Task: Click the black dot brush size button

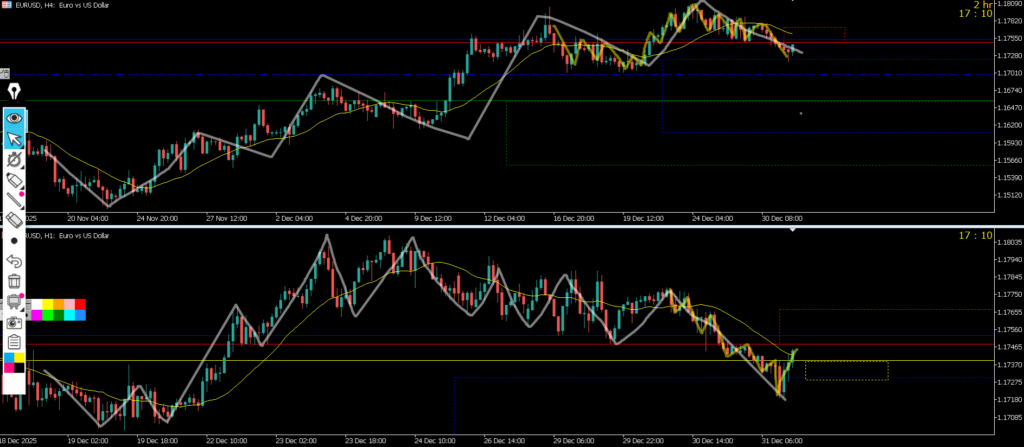Action: (15, 241)
